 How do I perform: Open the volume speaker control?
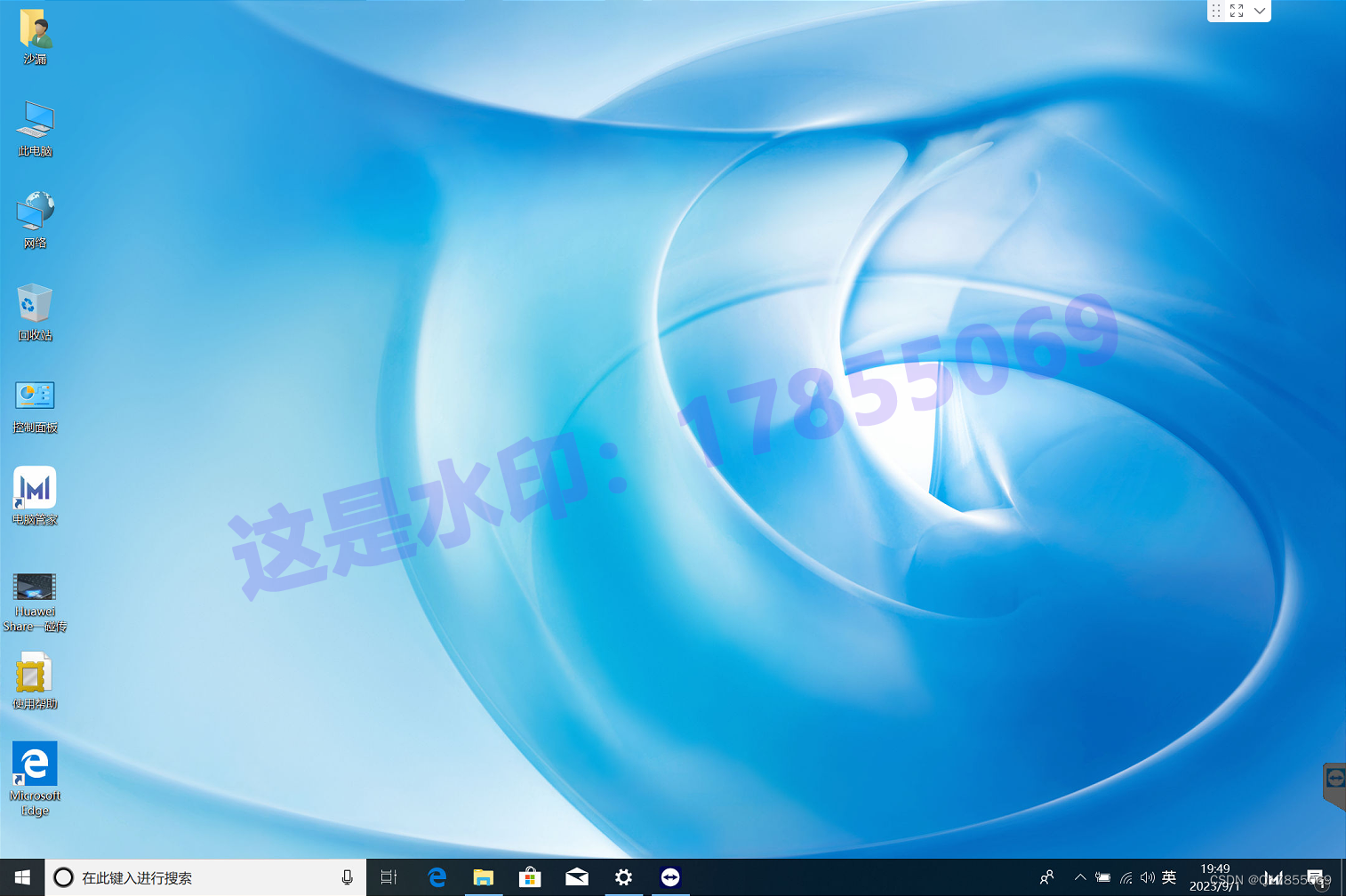point(1148,877)
